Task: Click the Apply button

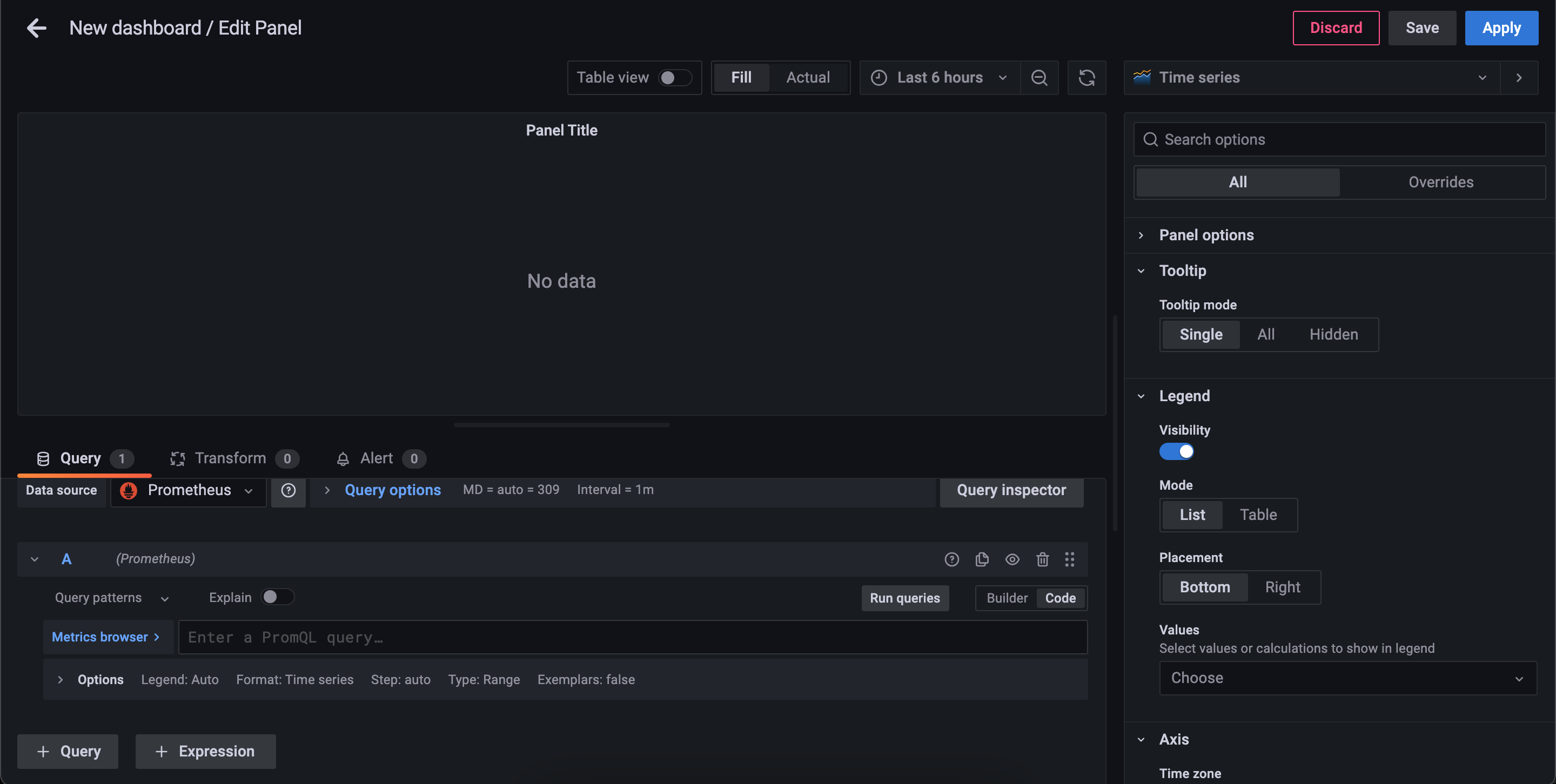Action: [1501, 28]
